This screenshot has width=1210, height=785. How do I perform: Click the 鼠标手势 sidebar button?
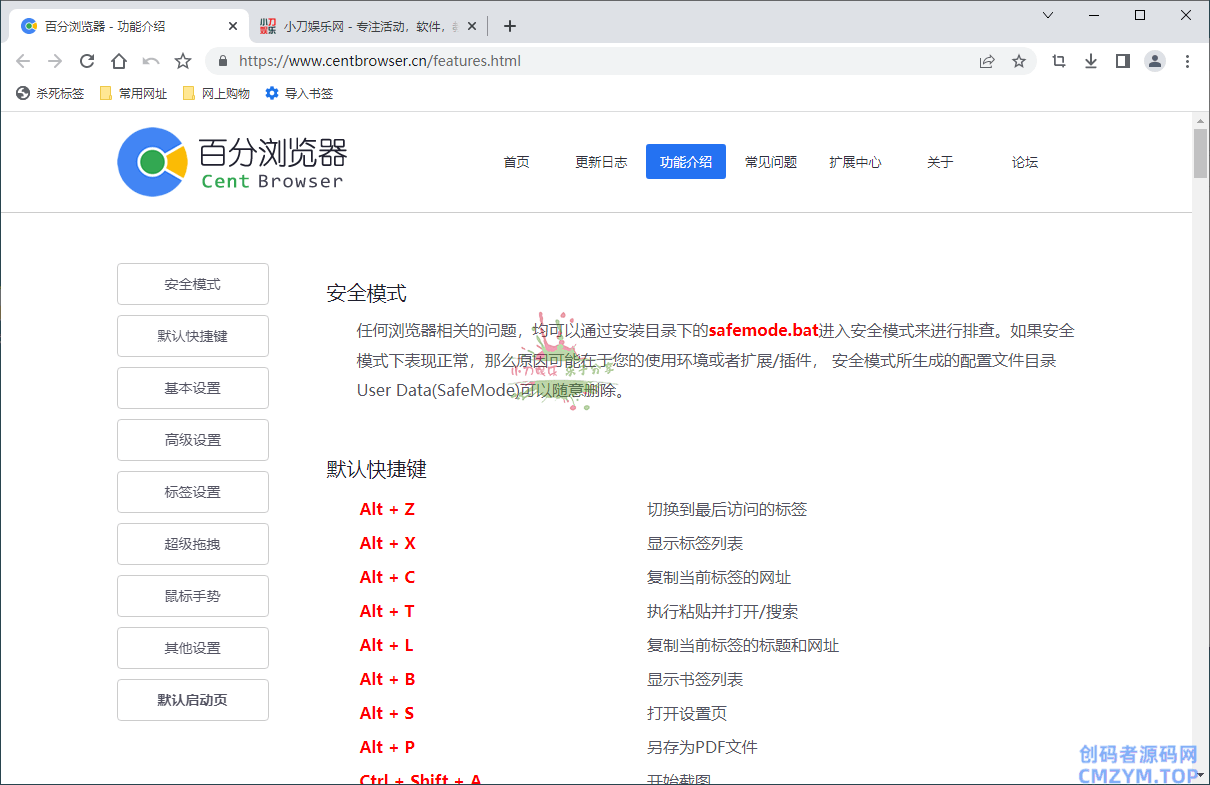[193, 596]
